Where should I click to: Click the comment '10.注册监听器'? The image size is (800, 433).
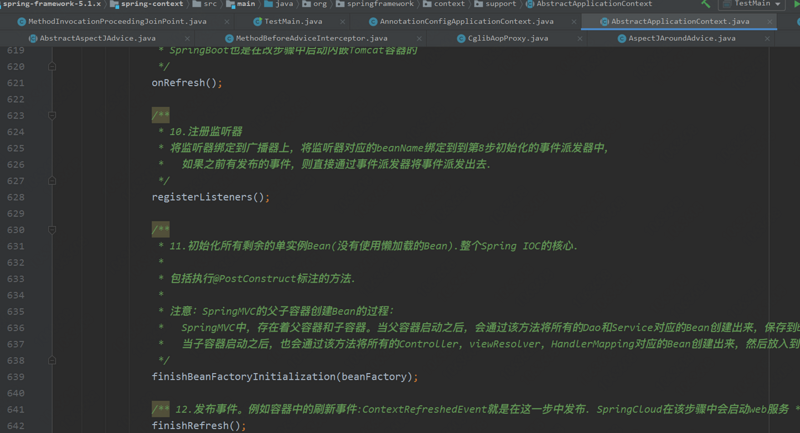206,132
